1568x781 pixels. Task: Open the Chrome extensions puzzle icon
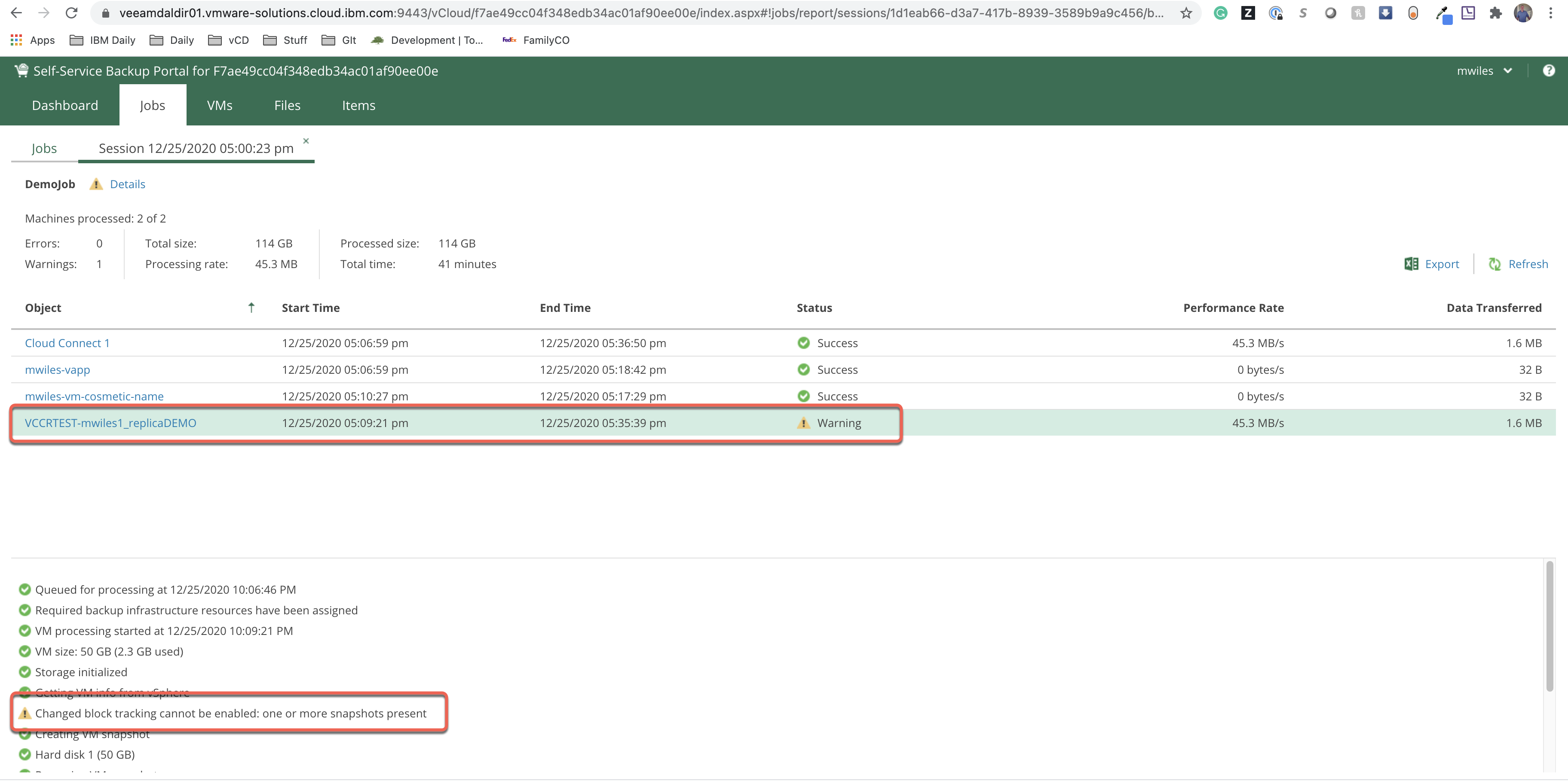[x=1495, y=13]
